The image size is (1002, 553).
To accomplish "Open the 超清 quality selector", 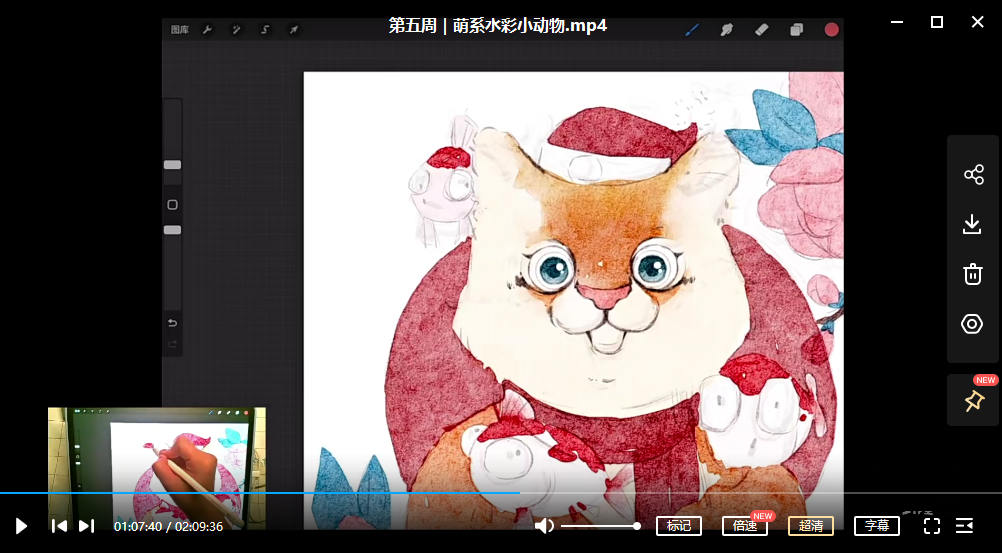I will pyautogui.click(x=810, y=526).
